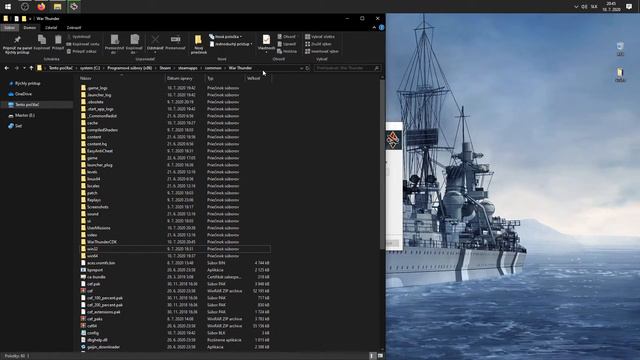Go up one folder level arrow
The image size is (640, 360).
(x=31, y=68)
